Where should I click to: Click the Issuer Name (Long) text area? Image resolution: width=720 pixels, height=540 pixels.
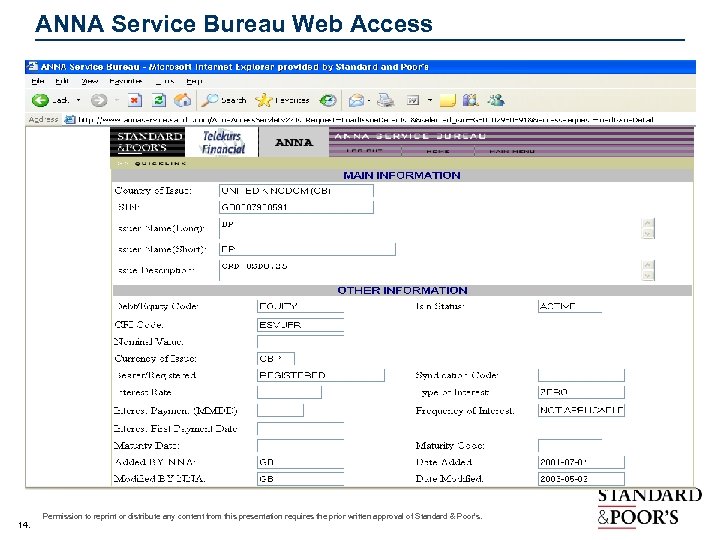(436, 229)
